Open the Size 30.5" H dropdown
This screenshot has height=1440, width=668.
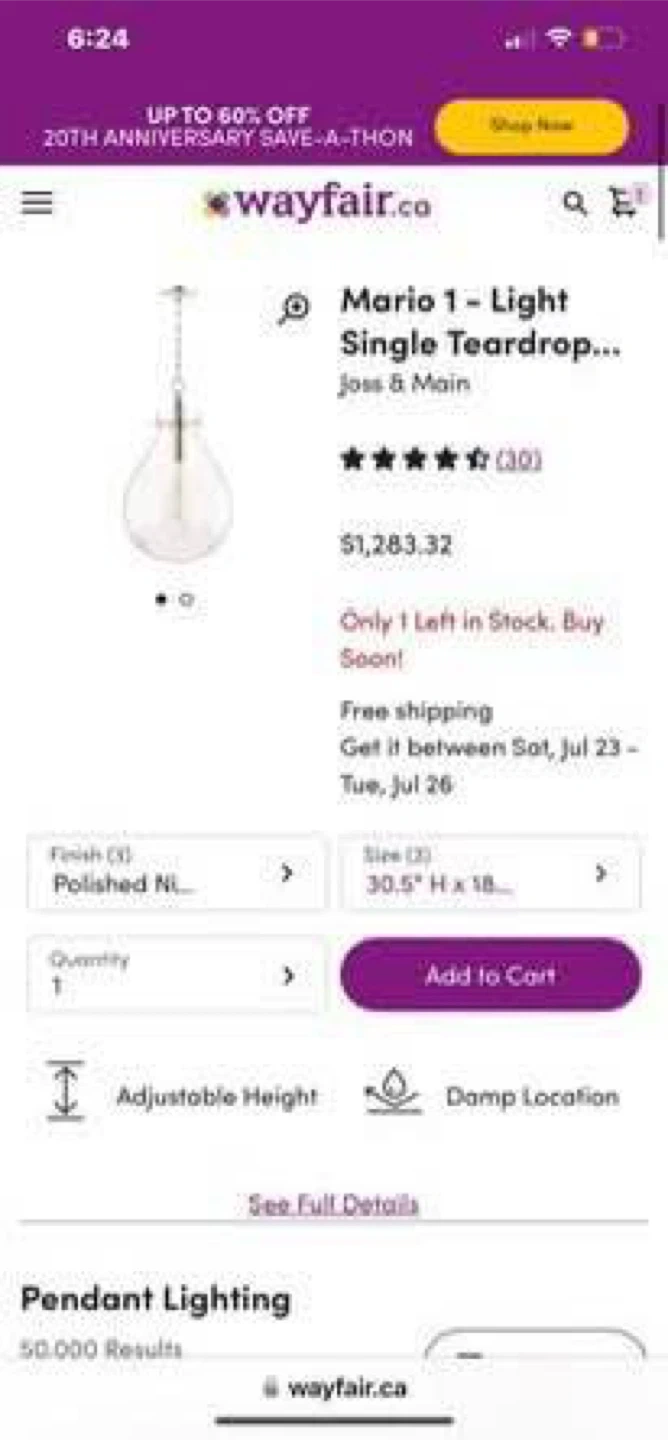[490, 873]
